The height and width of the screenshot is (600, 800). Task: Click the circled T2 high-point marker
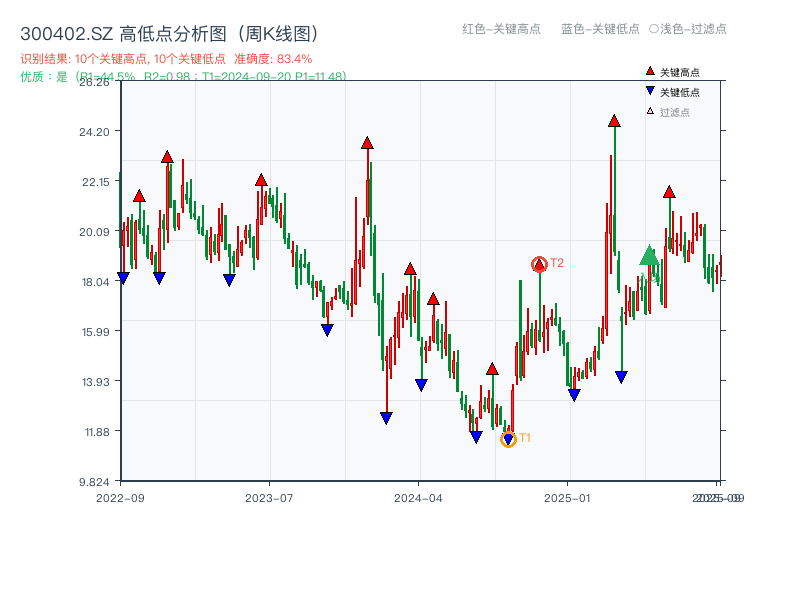[539, 263]
